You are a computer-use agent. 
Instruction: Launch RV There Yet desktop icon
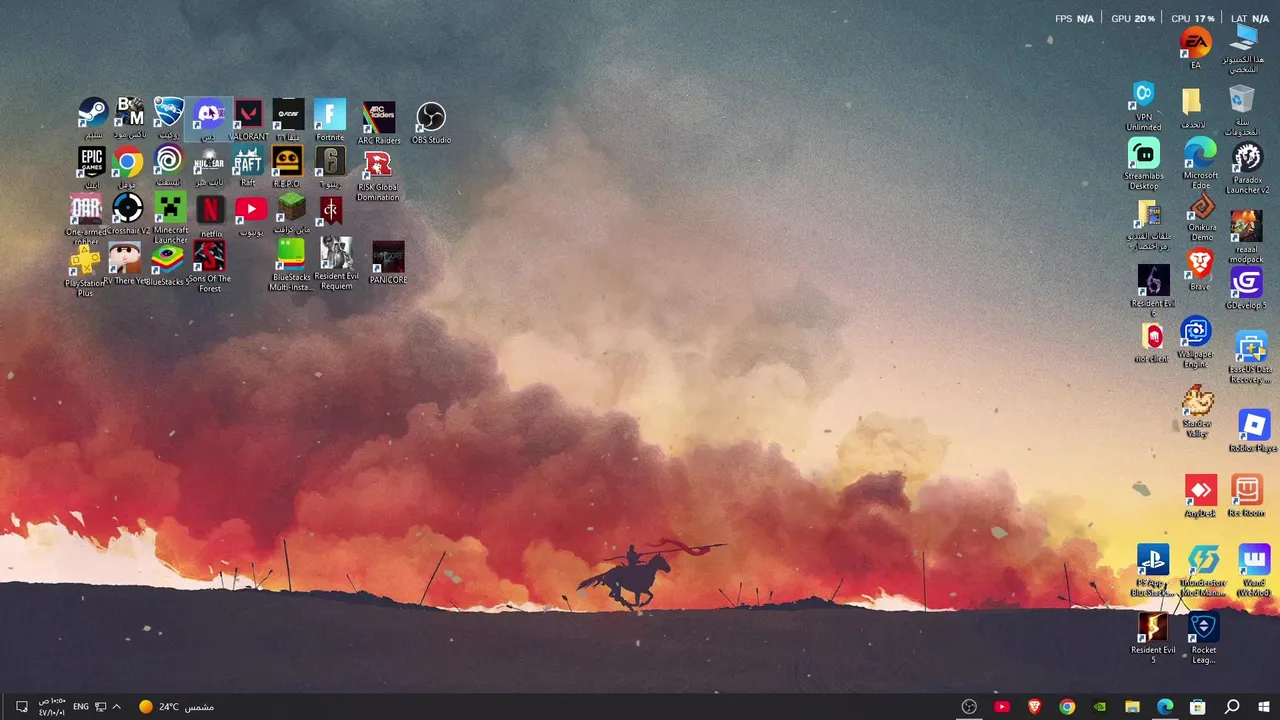125,263
